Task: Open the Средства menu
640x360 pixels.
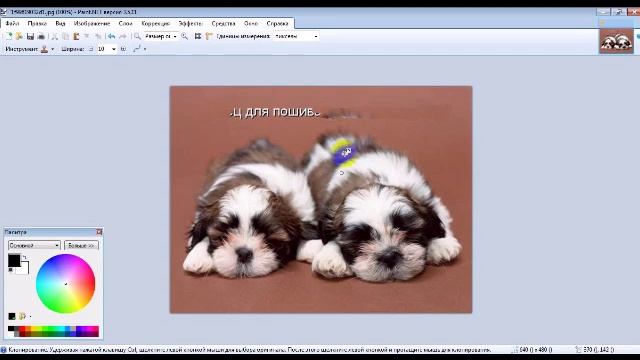Action: (x=223, y=24)
